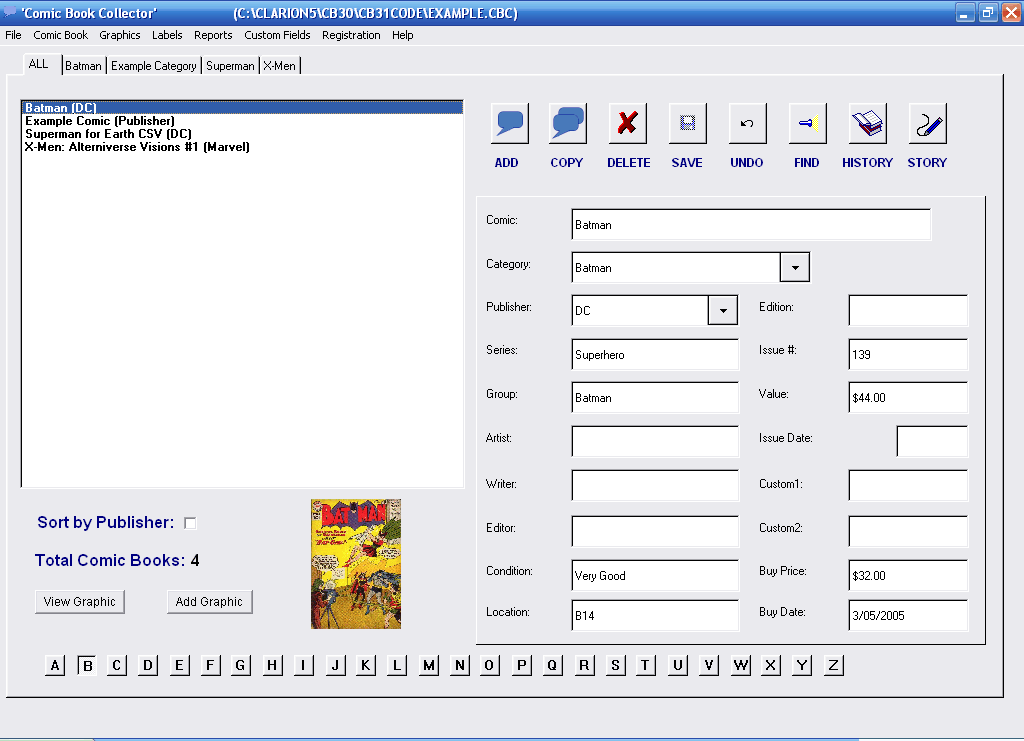Click the ADD comic speech bubble icon

[x=509, y=124]
